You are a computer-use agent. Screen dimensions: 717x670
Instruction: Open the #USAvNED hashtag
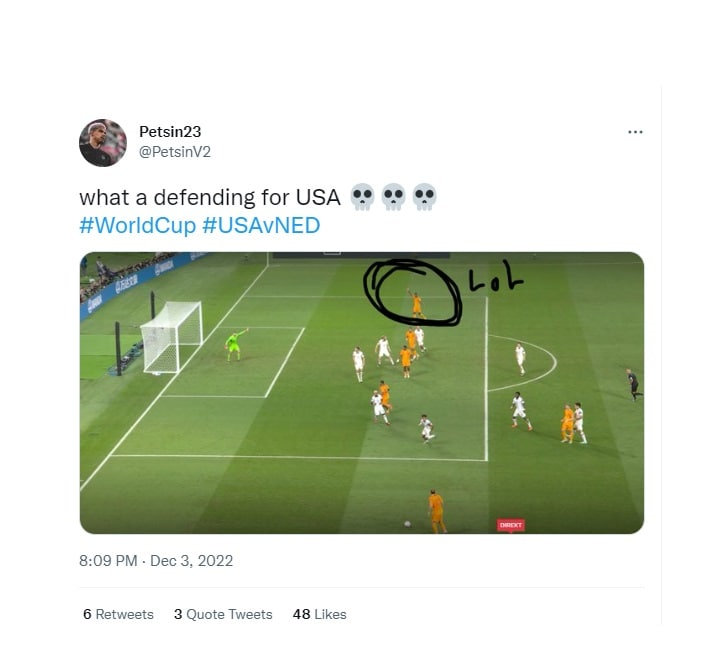coord(261,225)
